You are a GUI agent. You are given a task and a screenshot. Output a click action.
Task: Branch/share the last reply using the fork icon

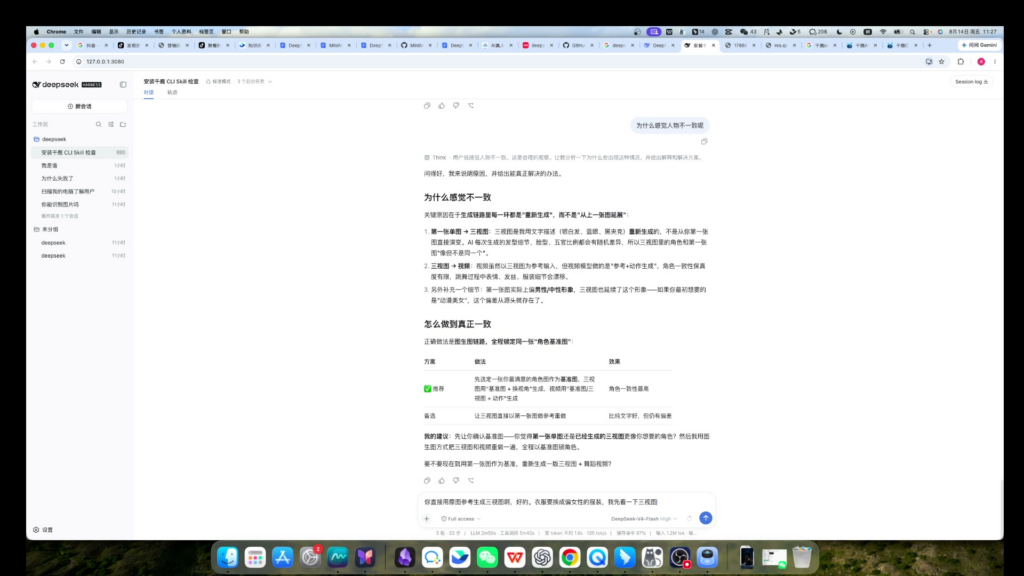[x=471, y=480]
